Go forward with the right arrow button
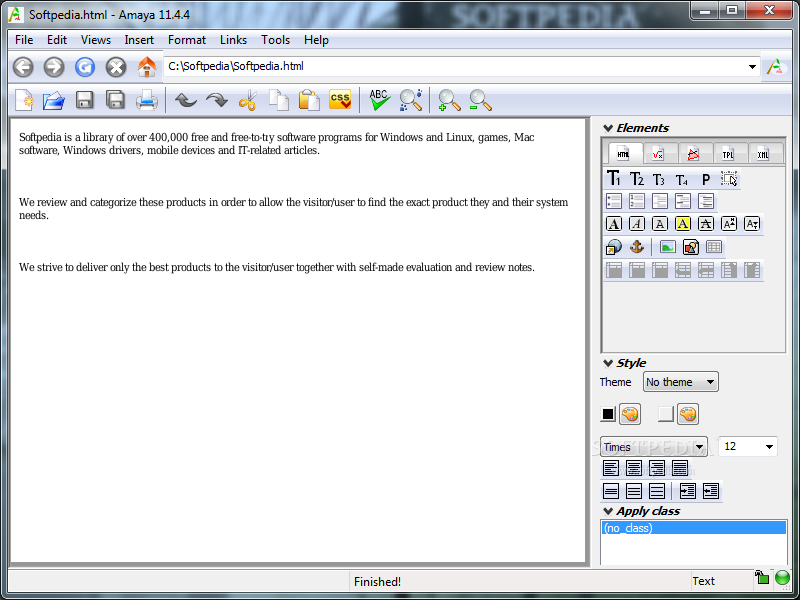This screenshot has height=600, width=800. 54,67
